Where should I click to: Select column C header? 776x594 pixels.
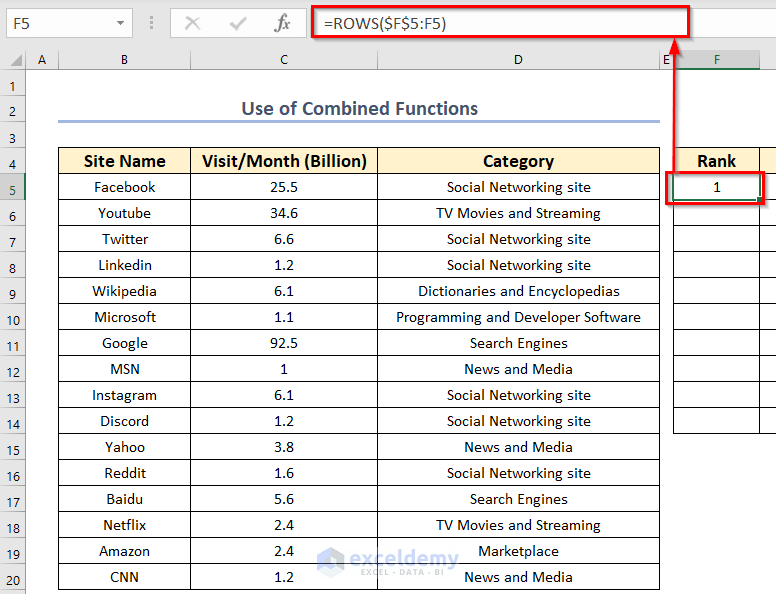tap(284, 60)
